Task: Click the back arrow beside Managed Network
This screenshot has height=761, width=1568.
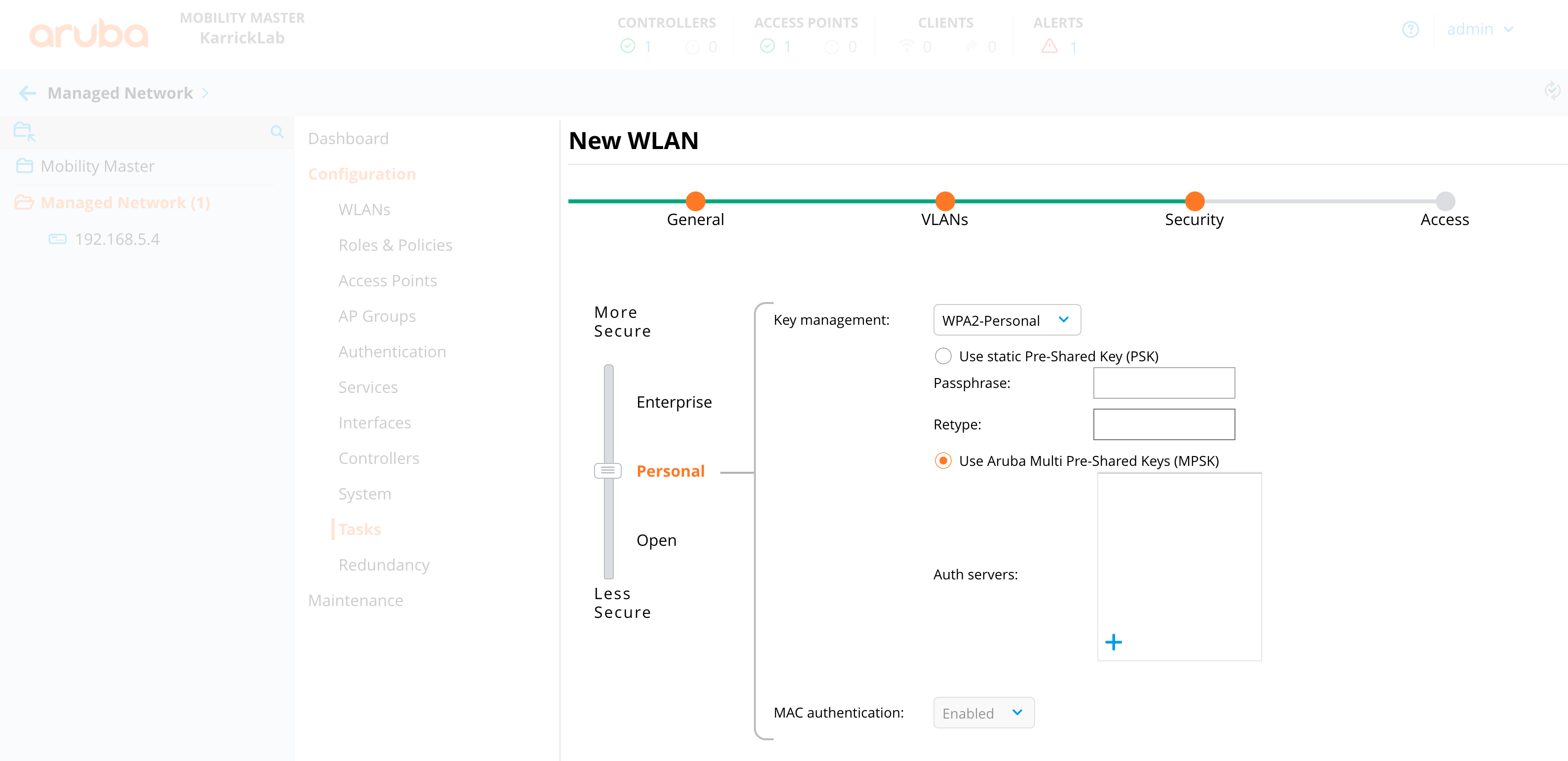Action: (28, 93)
